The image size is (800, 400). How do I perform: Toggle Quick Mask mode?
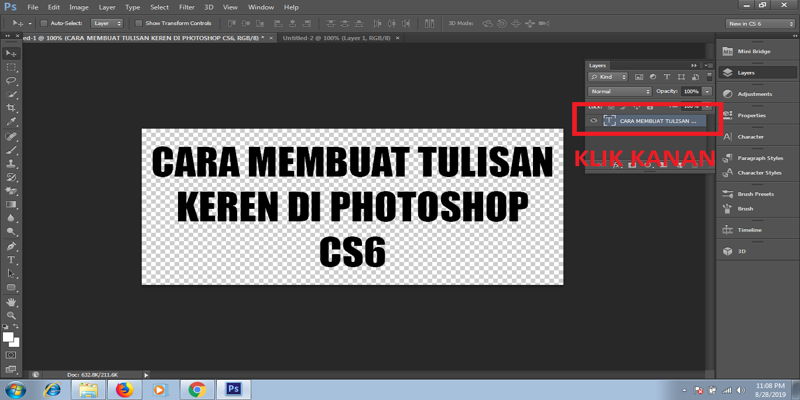(x=11, y=355)
